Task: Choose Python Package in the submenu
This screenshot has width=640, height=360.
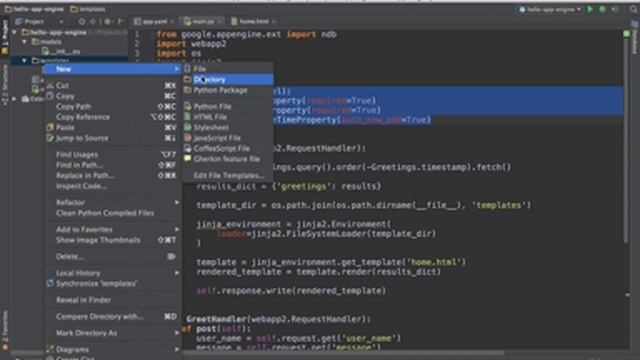Action: point(228,90)
